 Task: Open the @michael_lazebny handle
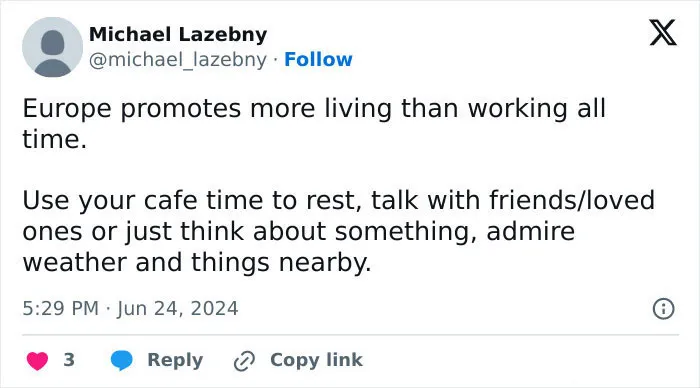point(178,59)
